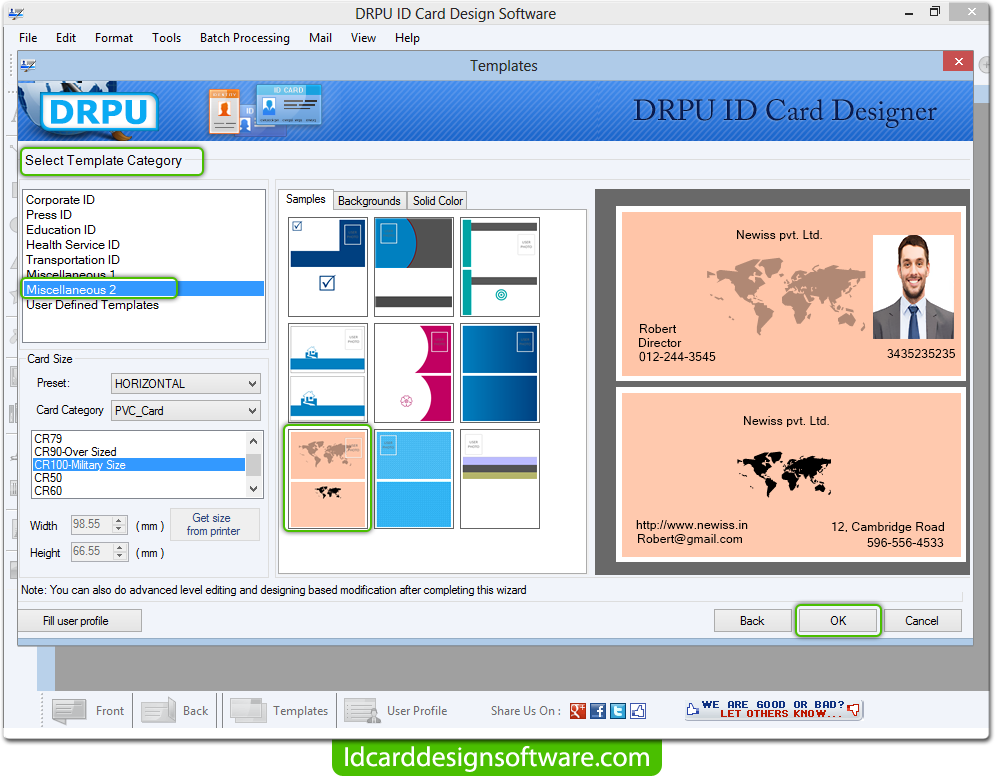The image size is (995, 776).
Task: Click the Height spinner arrows
Action: (119, 551)
